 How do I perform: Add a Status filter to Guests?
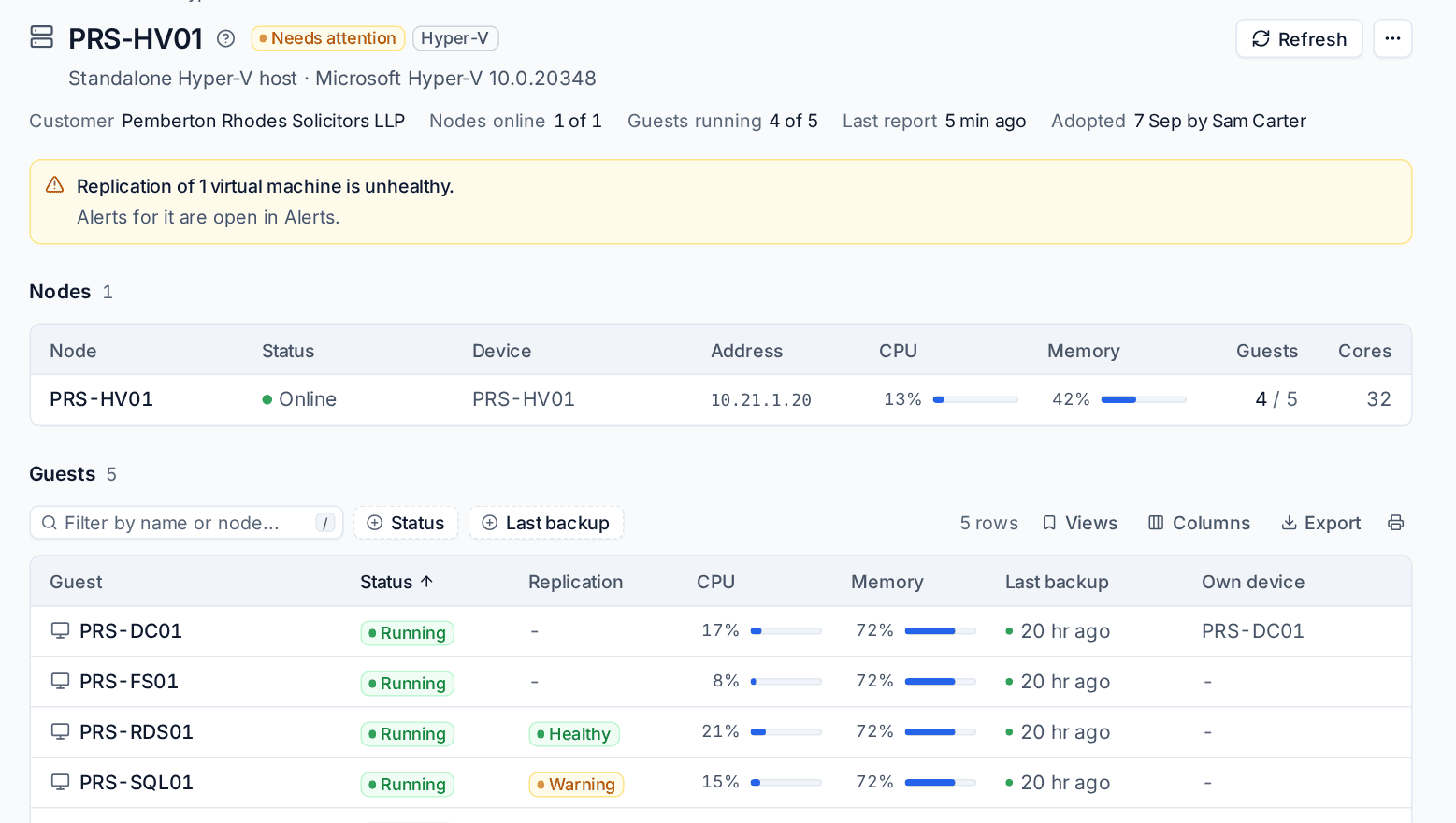click(406, 523)
